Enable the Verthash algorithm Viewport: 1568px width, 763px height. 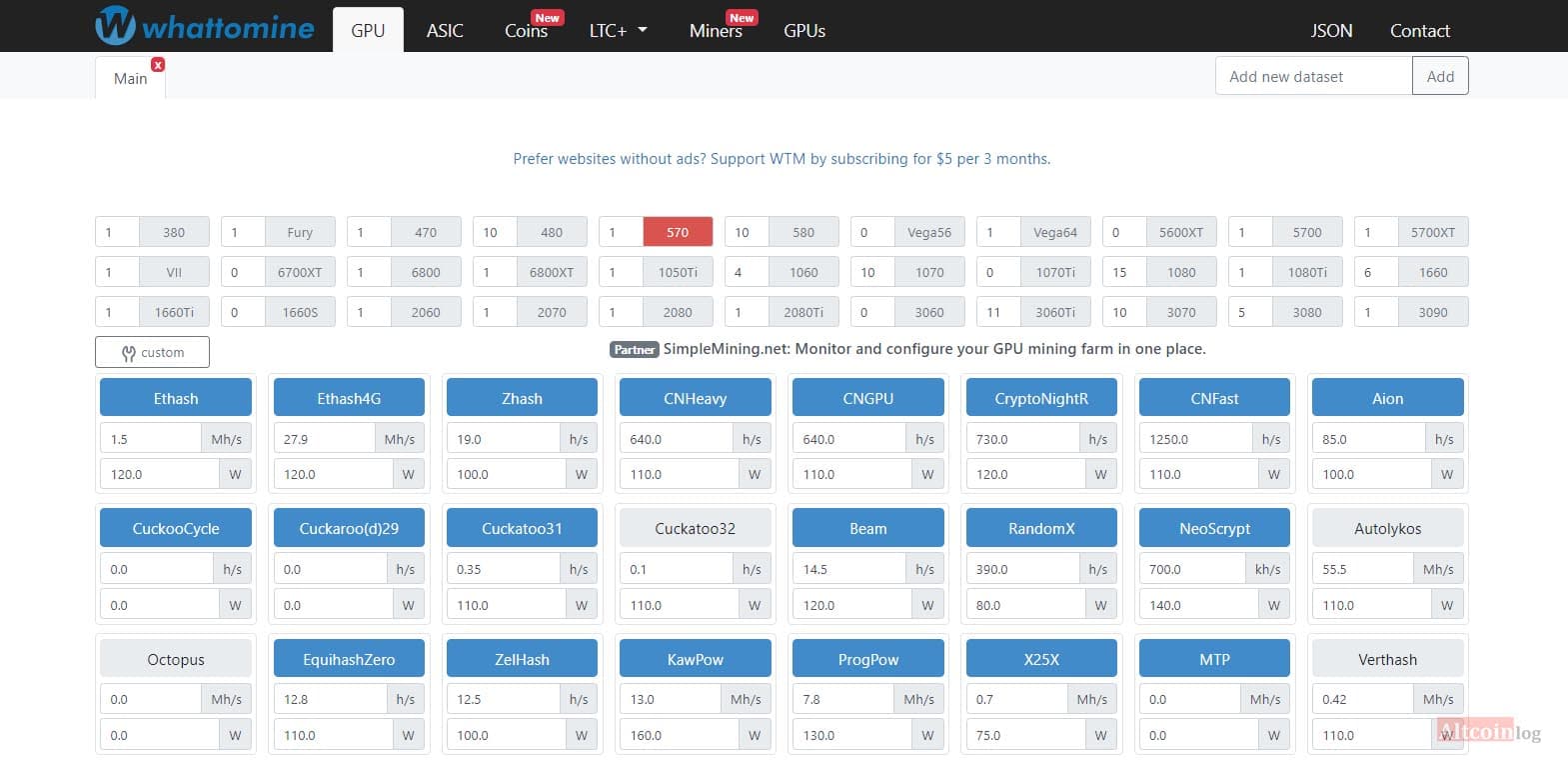click(x=1387, y=659)
